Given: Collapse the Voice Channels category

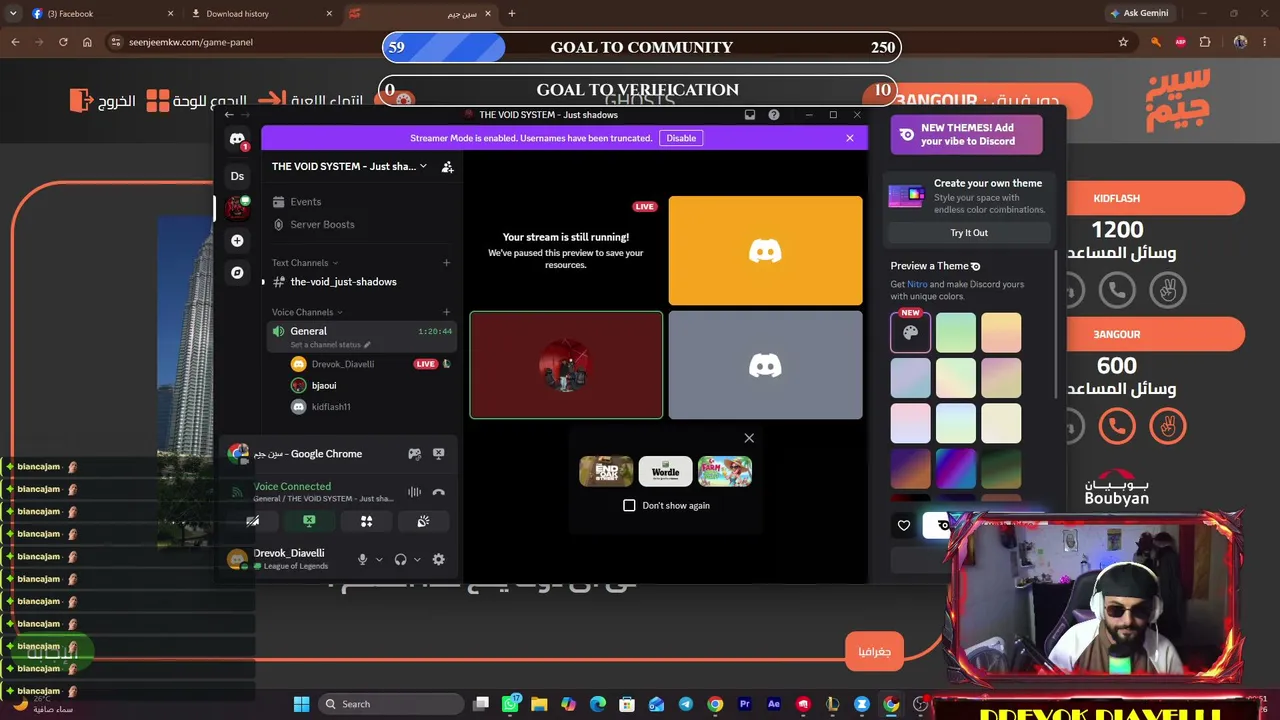Looking at the screenshot, I should (307, 312).
